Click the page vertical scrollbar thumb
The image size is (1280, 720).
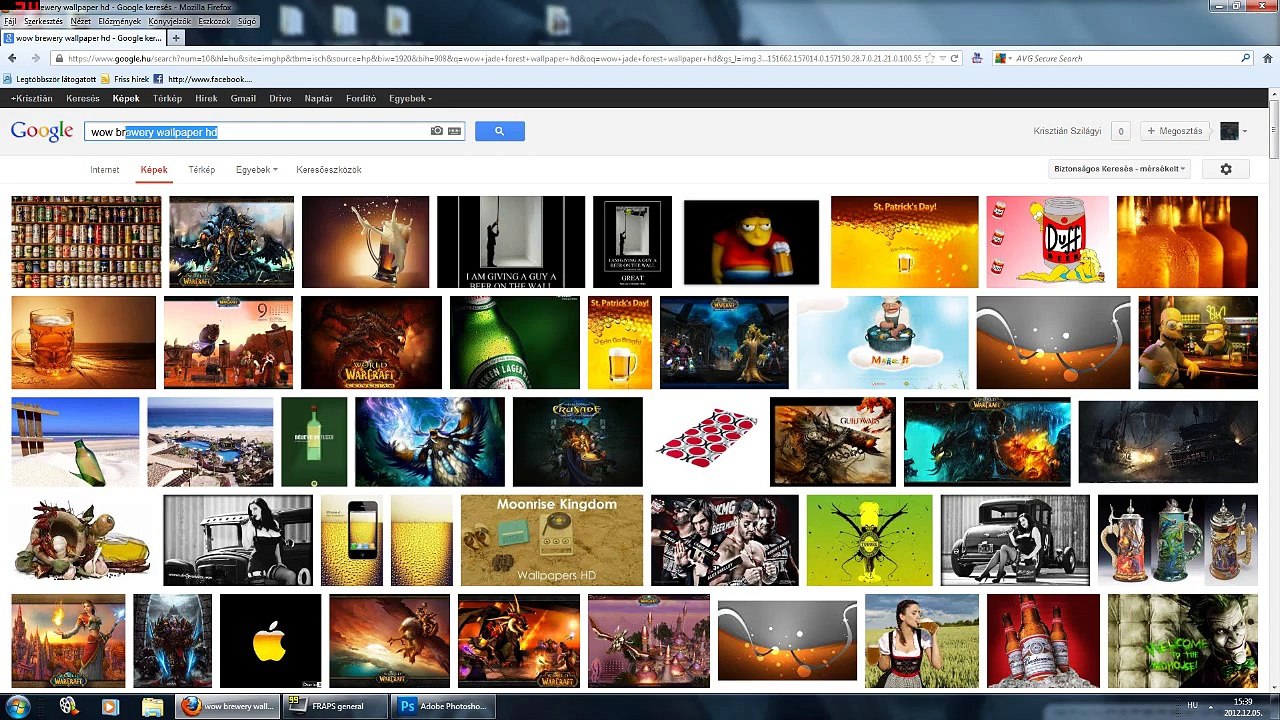(1273, 130)
